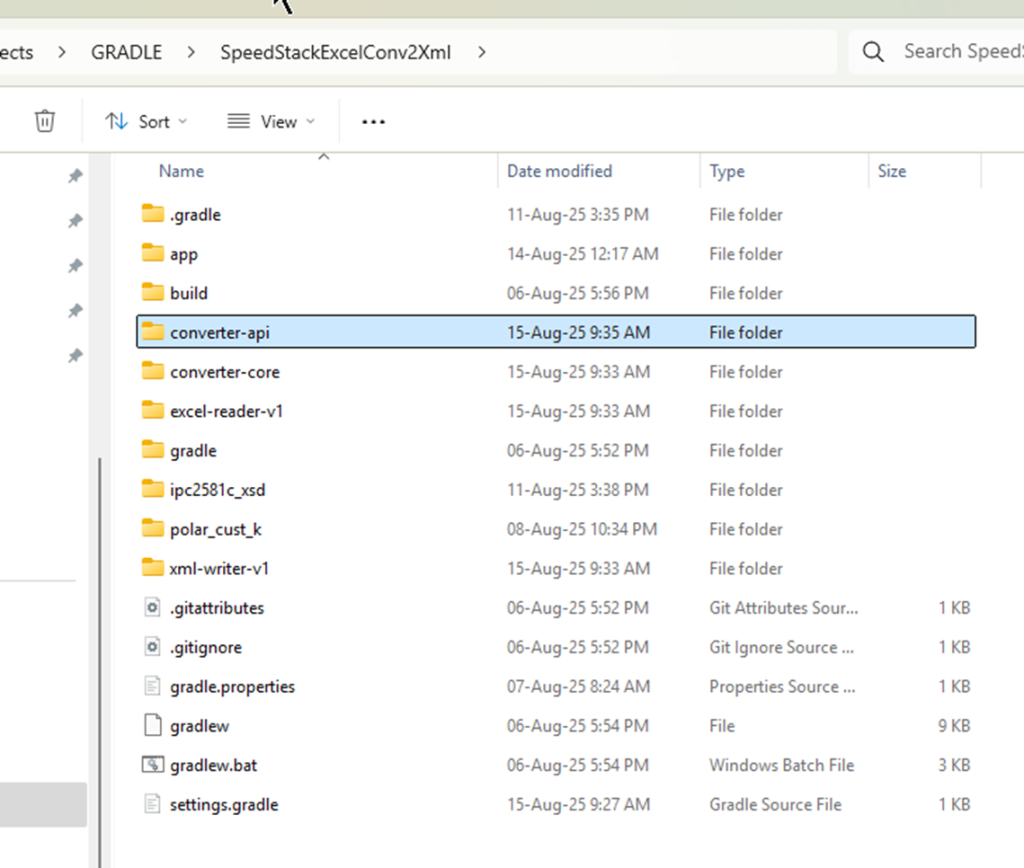The image size is (1024, 868).
Task: Open the Sort dropdown menu
Action: (x=146, y=121)
